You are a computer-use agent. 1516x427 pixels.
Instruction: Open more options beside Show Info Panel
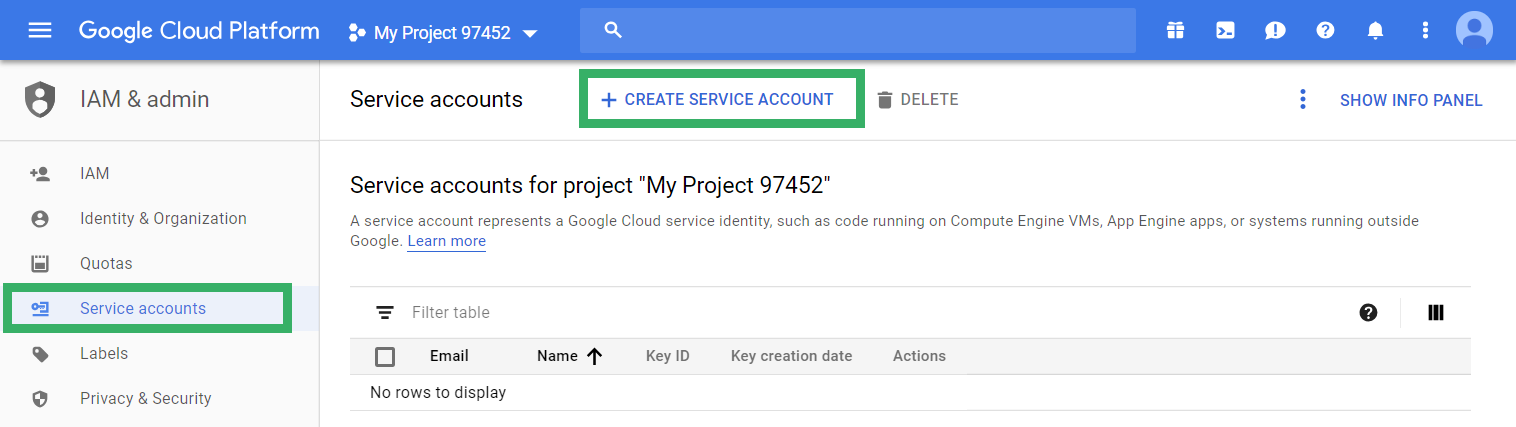click(x=1302, y=99)
